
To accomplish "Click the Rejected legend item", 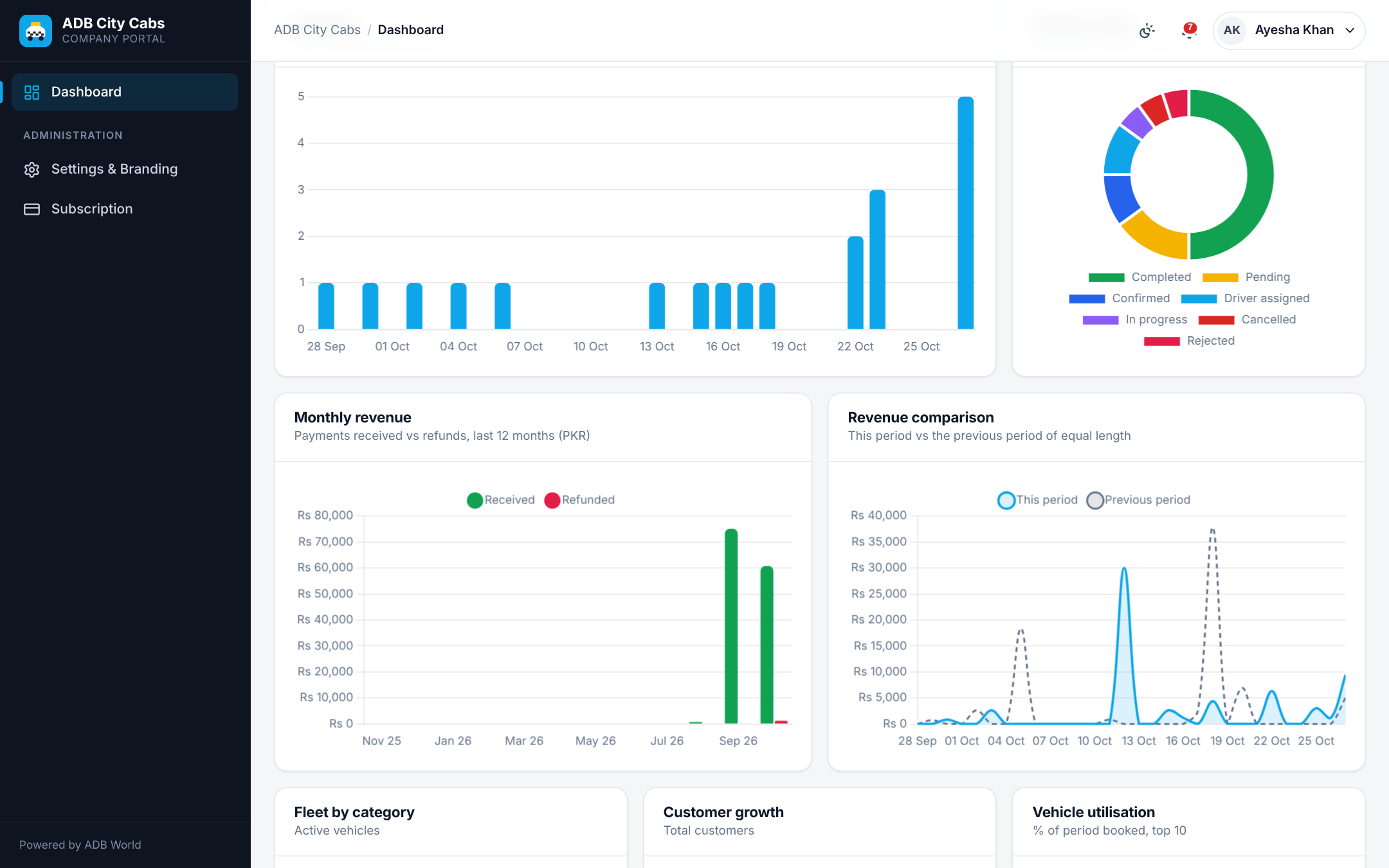I will pyautogui.click(x=1189, y=341).
